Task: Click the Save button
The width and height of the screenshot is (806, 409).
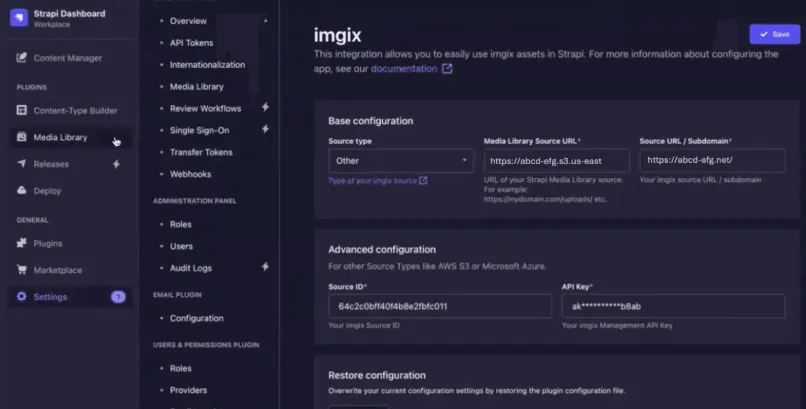Action: 775,34
